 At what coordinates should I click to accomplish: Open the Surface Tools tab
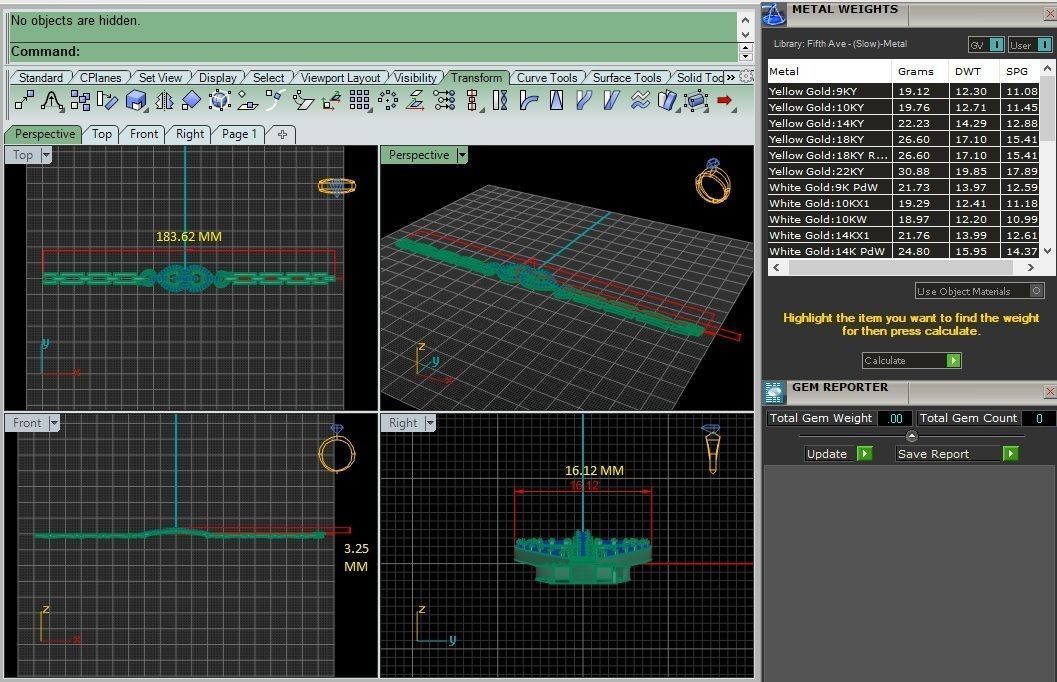pos(627,78)
